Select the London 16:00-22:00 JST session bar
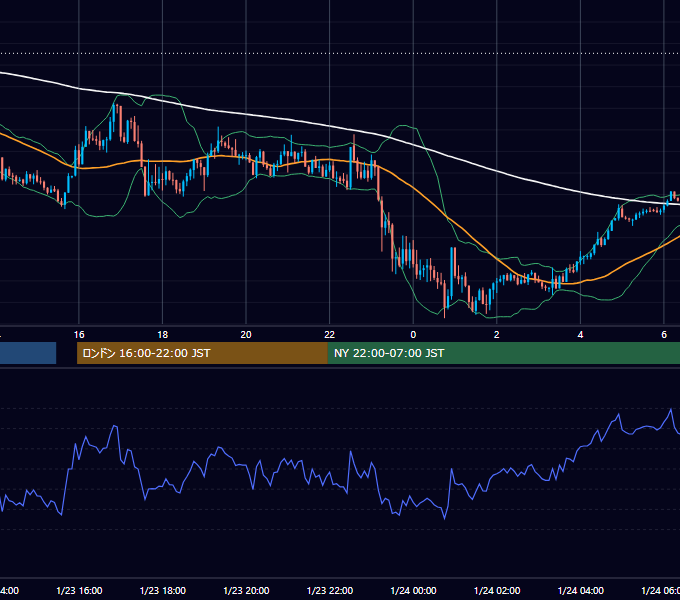Image resolution: width=680 pixels, height=600 pixels. [202, 353]
